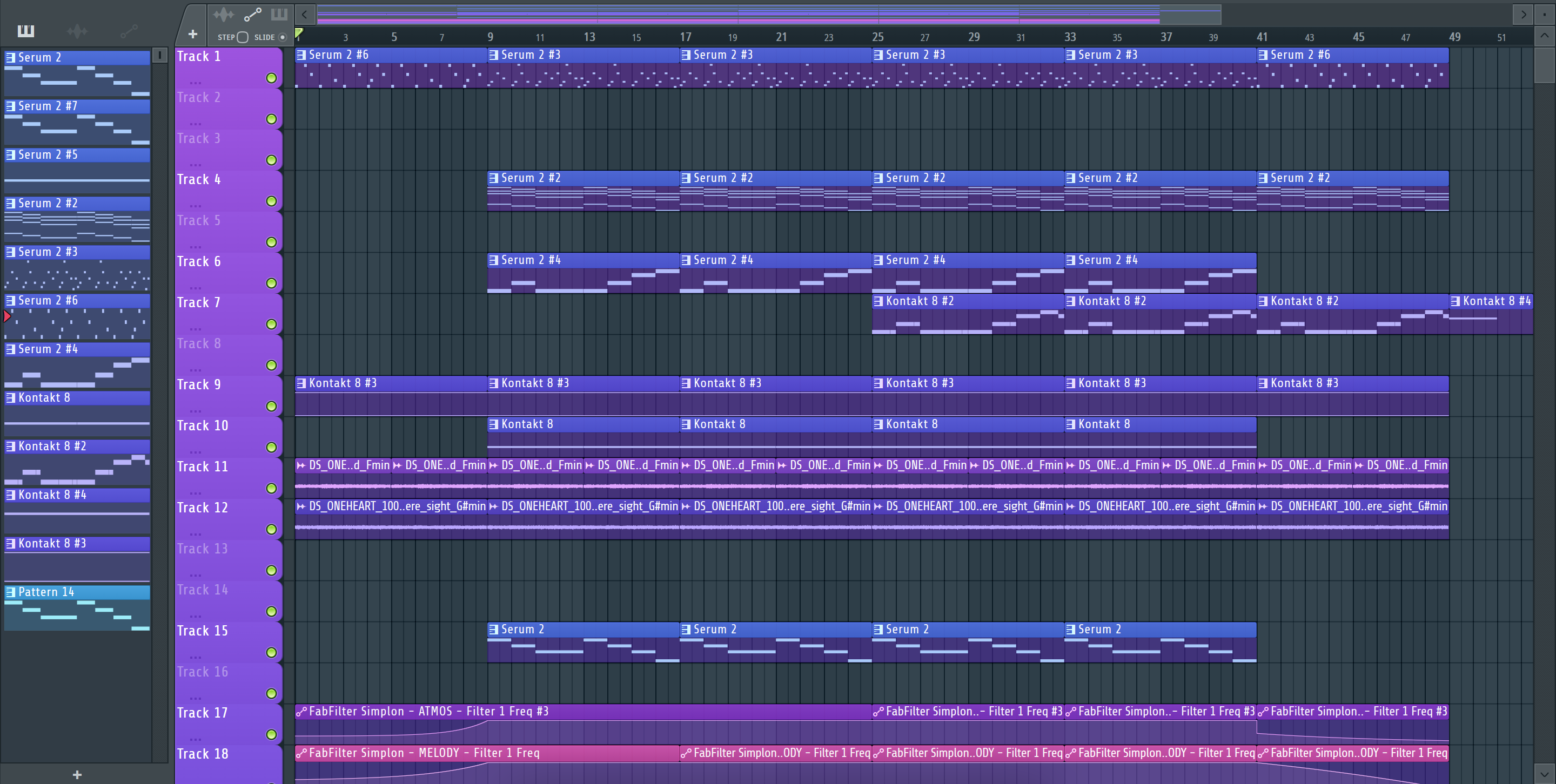Click bar 41 on the timeline ruler
Screen dimensions: 1556x784
pos(1262,37)
